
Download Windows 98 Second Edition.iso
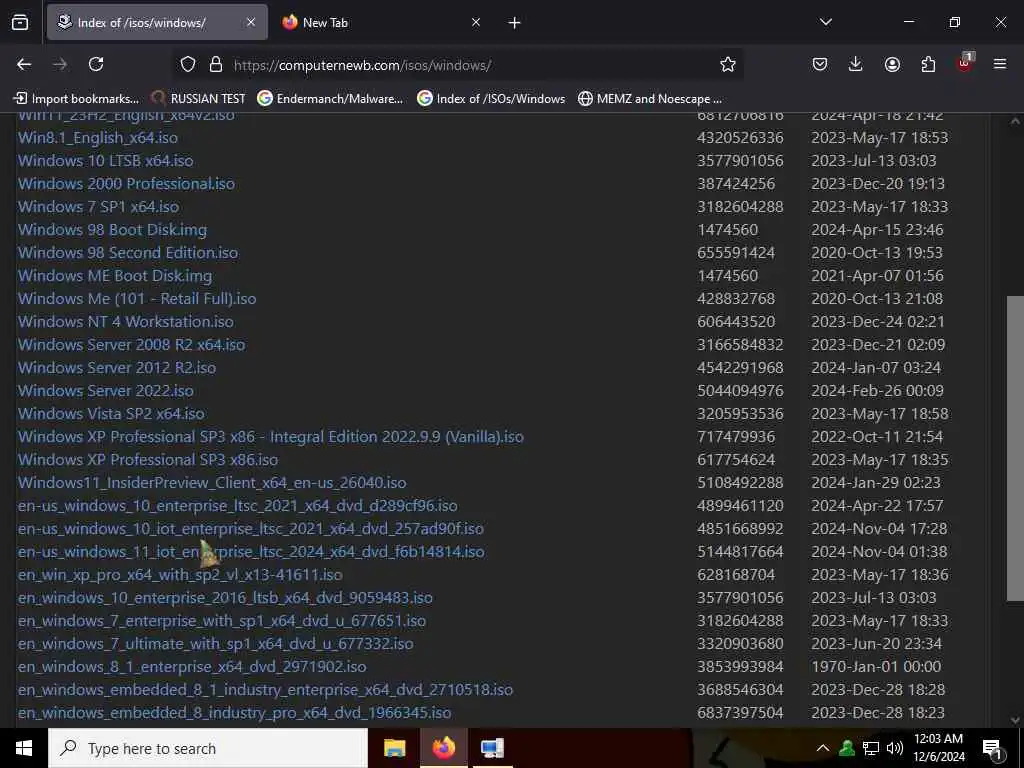coord(128,253)
